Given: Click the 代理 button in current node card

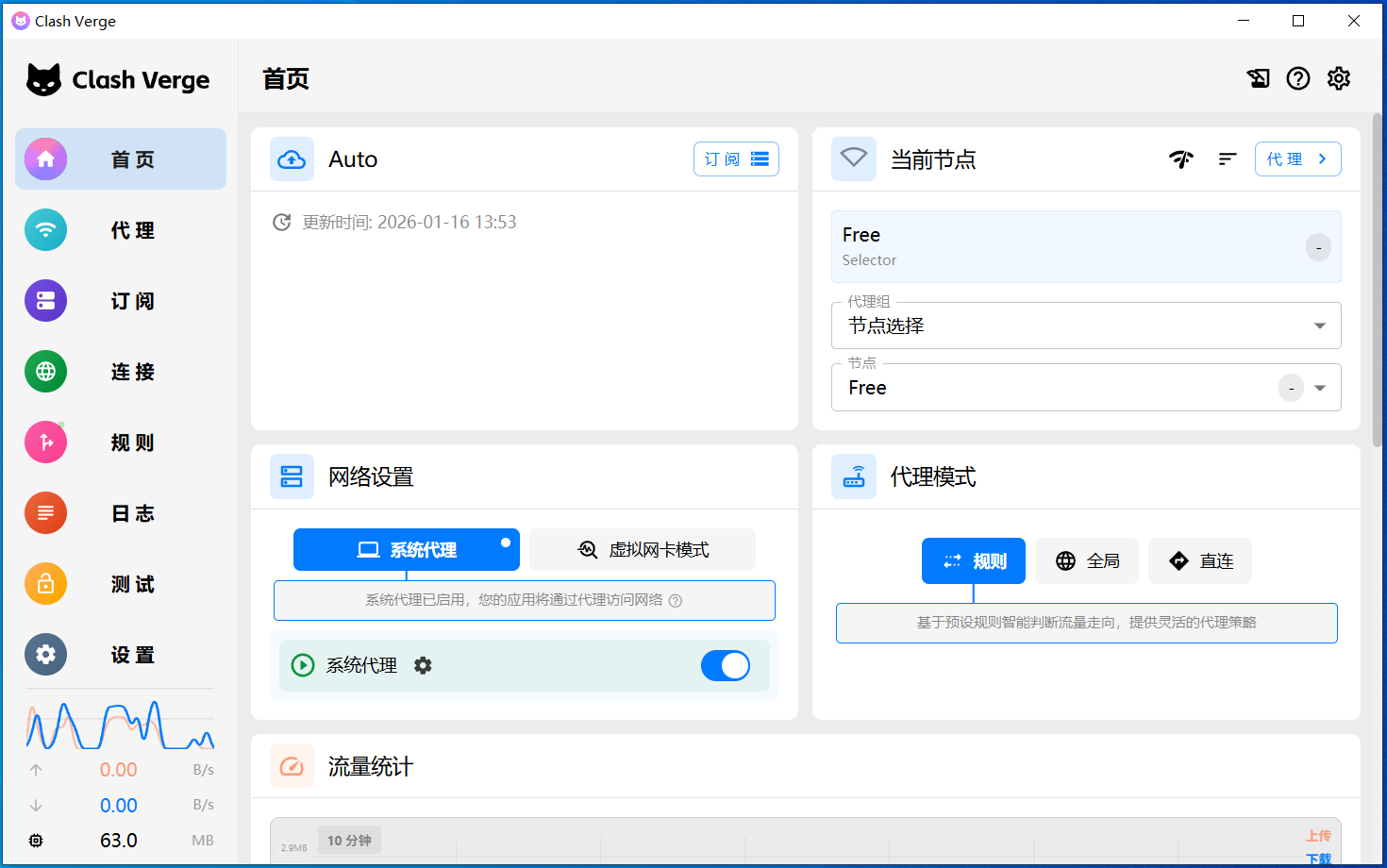Looking at the screenshot, I should [1297, 159].
